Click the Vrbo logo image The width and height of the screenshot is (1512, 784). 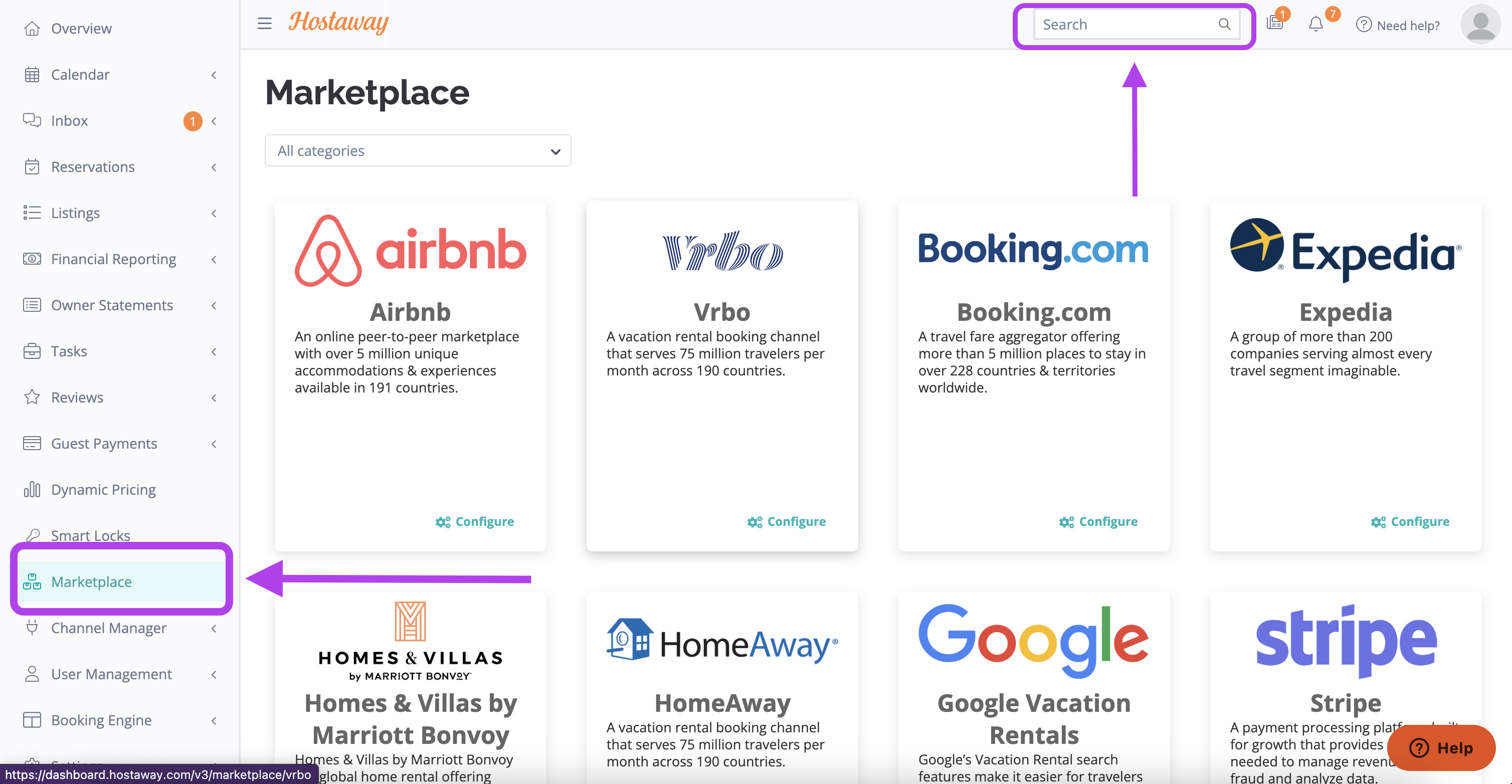tap(722, 251)
